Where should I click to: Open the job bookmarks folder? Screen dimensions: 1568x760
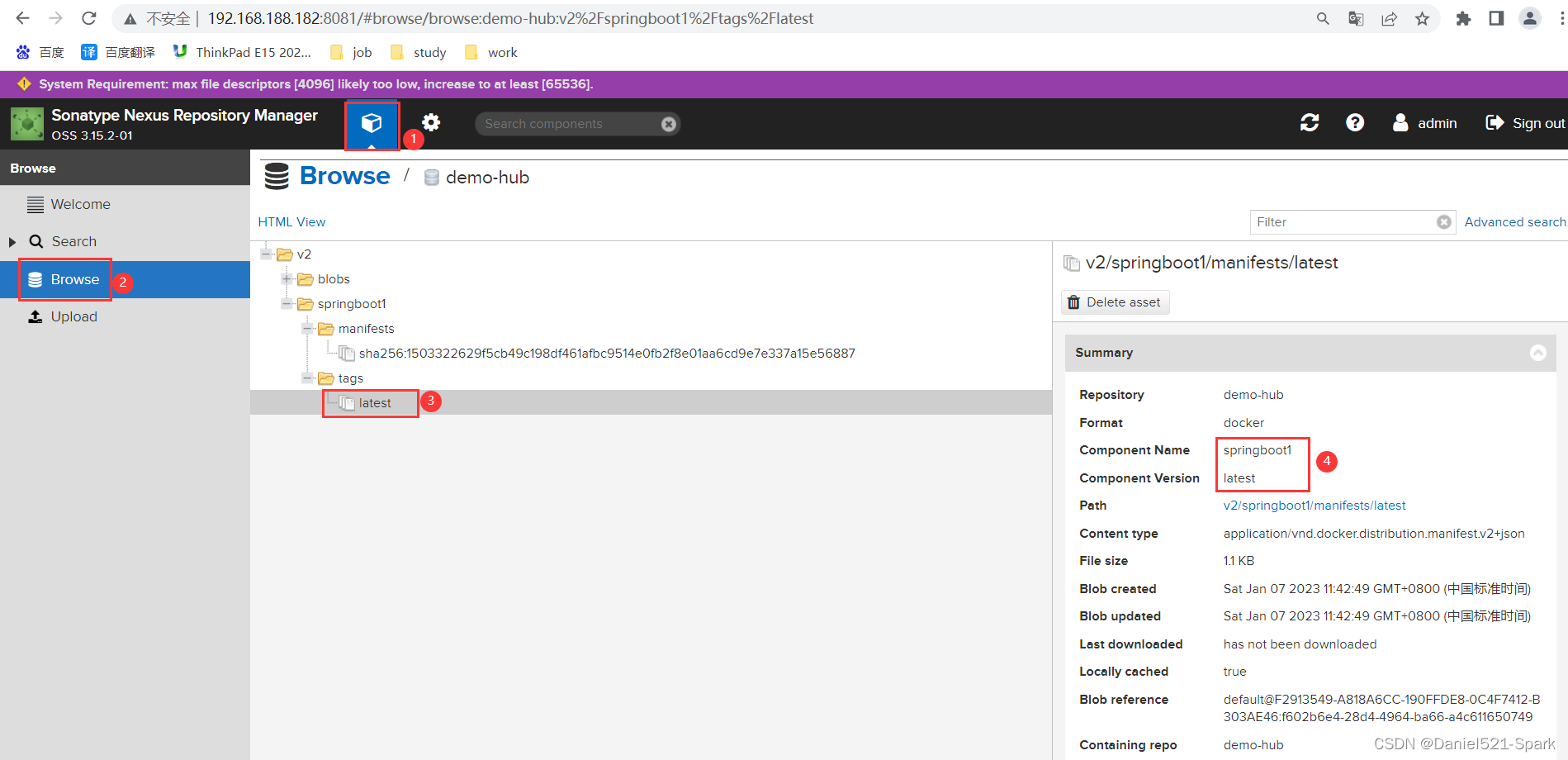pos(351,52)
